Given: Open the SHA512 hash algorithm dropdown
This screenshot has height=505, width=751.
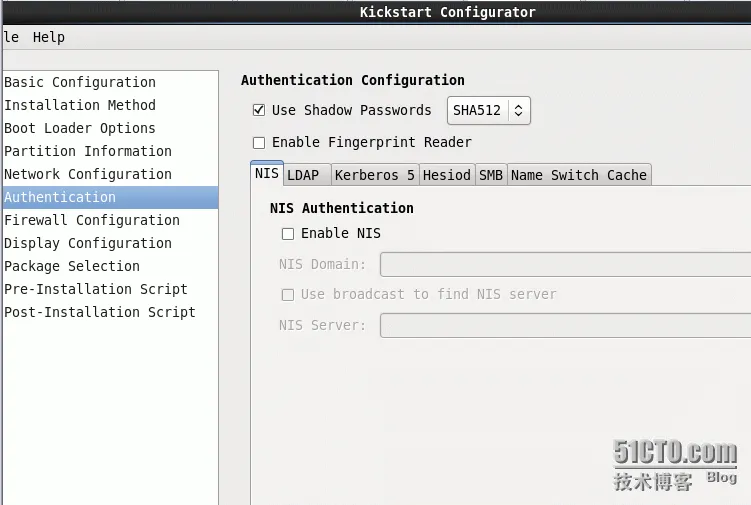Looking at the screenshot, I should coord(488,110).
